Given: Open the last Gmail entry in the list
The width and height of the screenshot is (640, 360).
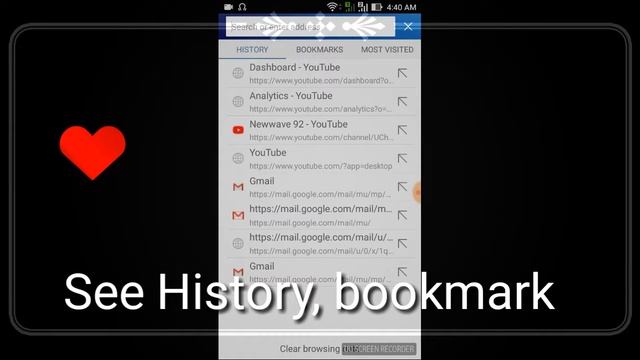Looking at the screenshot, I should click(320, 272).
